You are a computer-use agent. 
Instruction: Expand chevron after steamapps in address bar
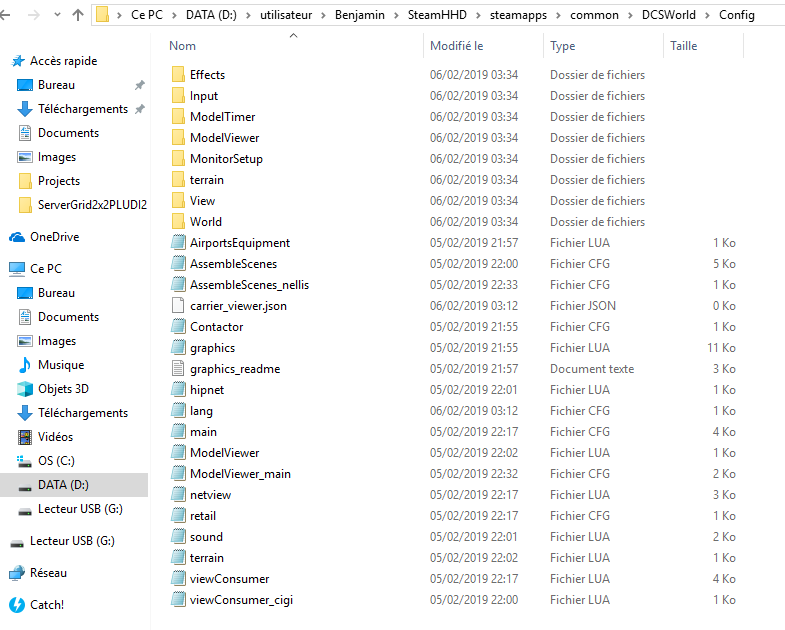click(558, 16)
